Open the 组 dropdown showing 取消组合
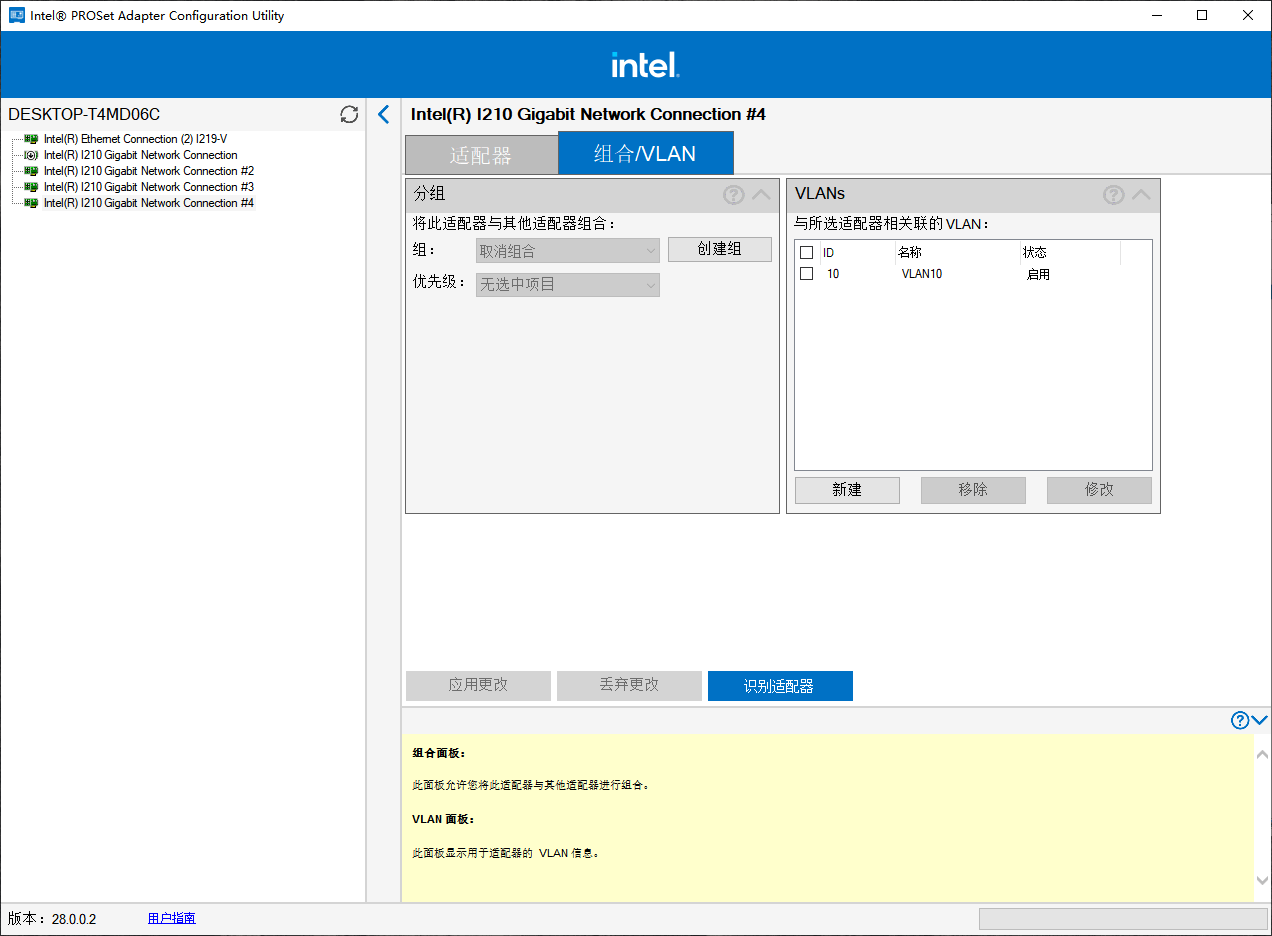 click(568, 251)
